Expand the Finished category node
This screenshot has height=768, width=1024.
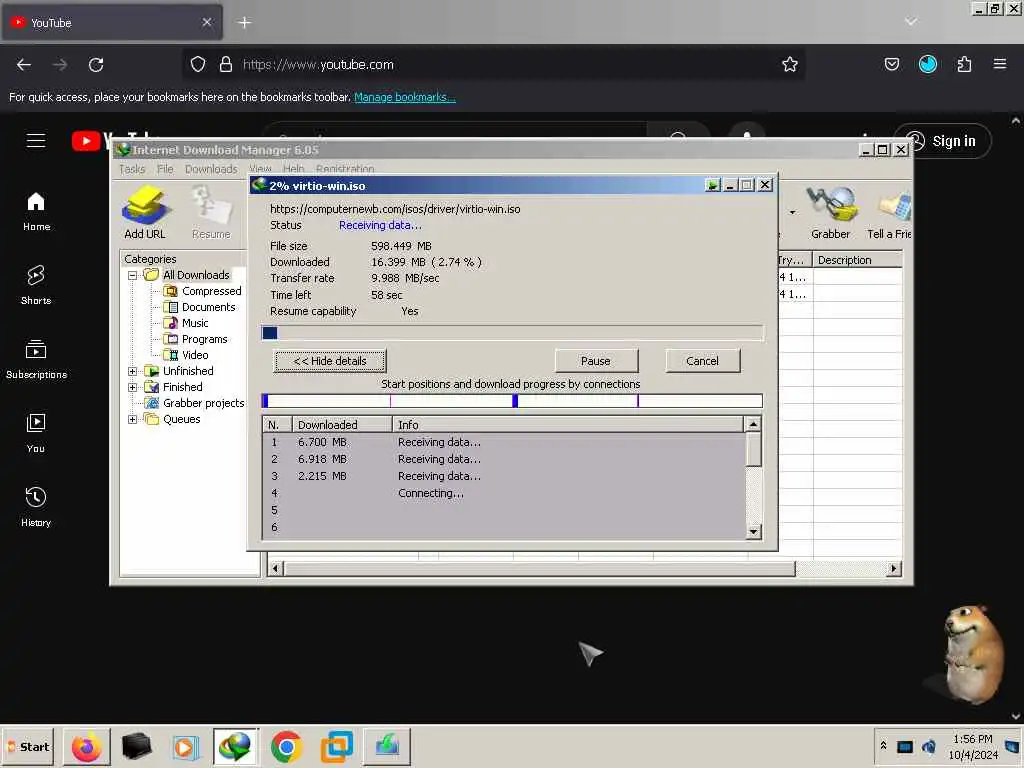coord(132,387)
